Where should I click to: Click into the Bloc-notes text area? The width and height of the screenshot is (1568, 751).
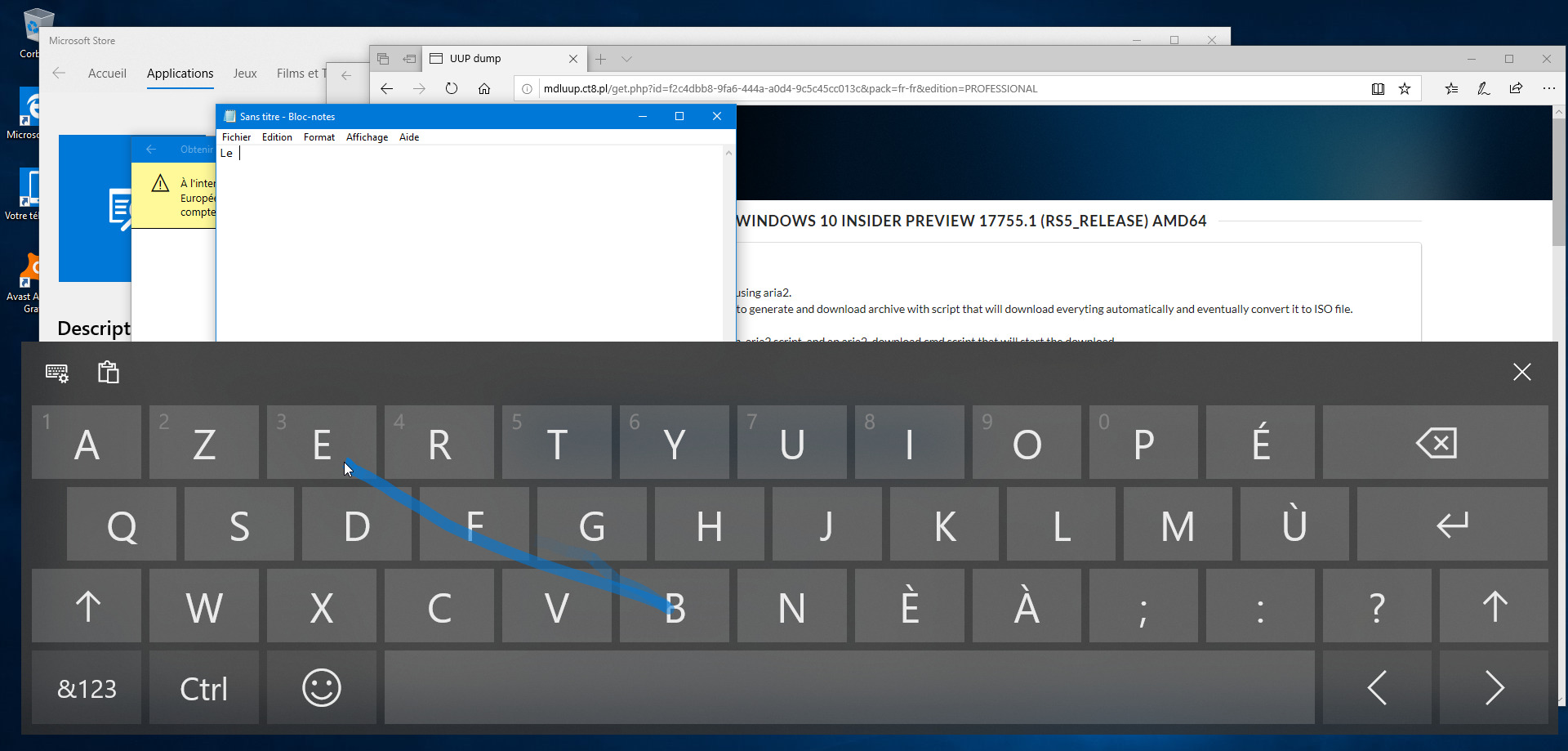(x=470, y=244)
